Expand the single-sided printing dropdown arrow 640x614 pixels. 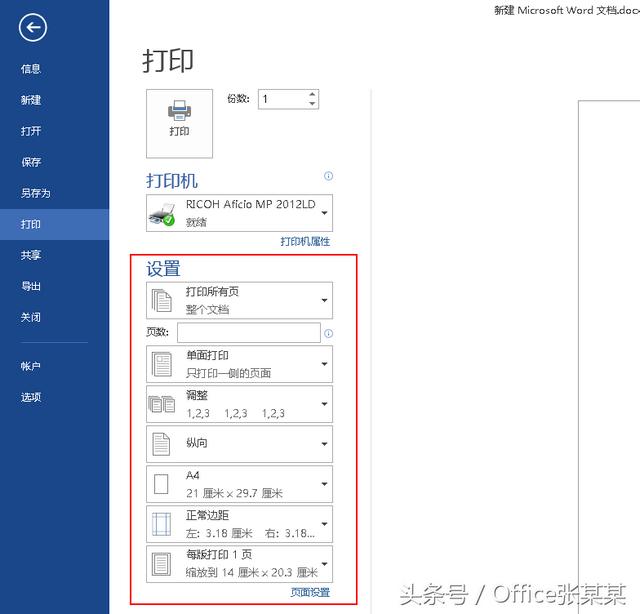click(324, 364)
